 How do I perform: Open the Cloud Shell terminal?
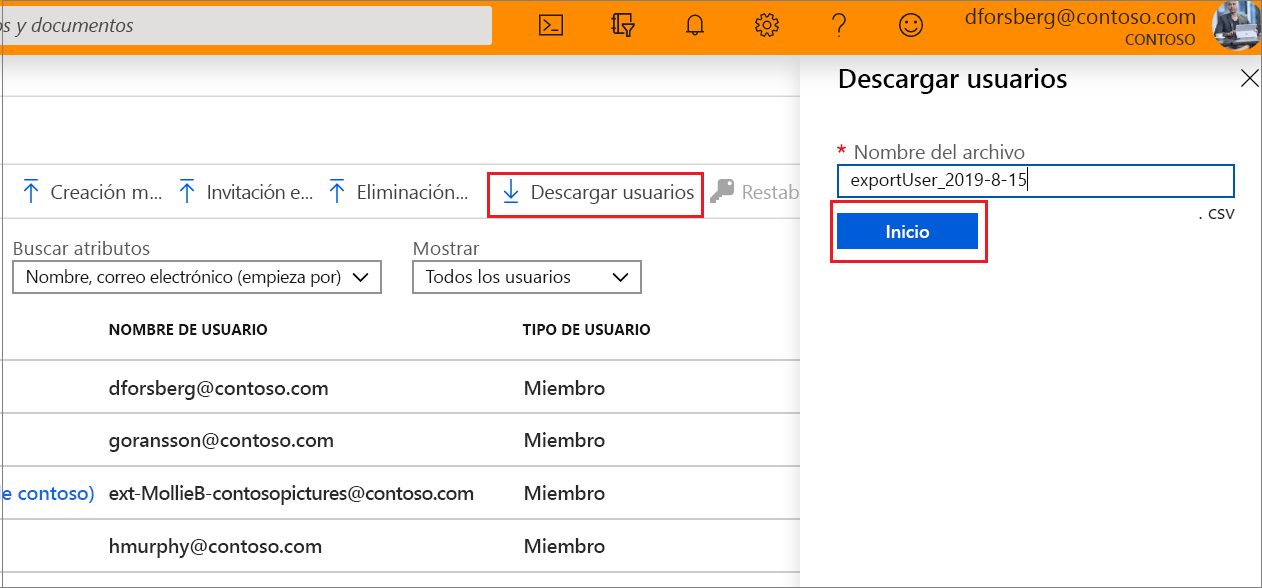(x=549, y=25)
